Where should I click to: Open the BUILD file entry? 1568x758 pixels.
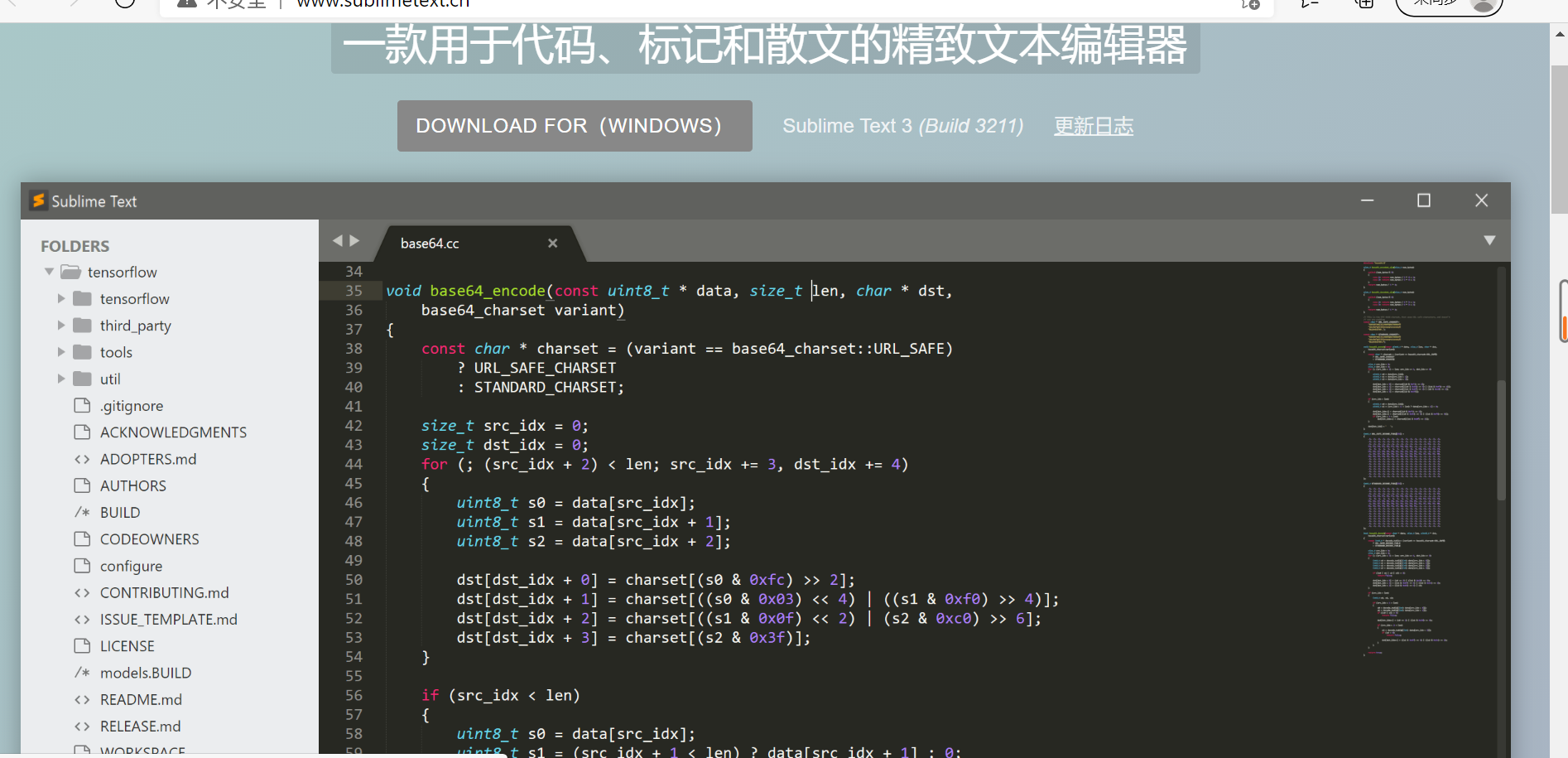coord(120,512)
